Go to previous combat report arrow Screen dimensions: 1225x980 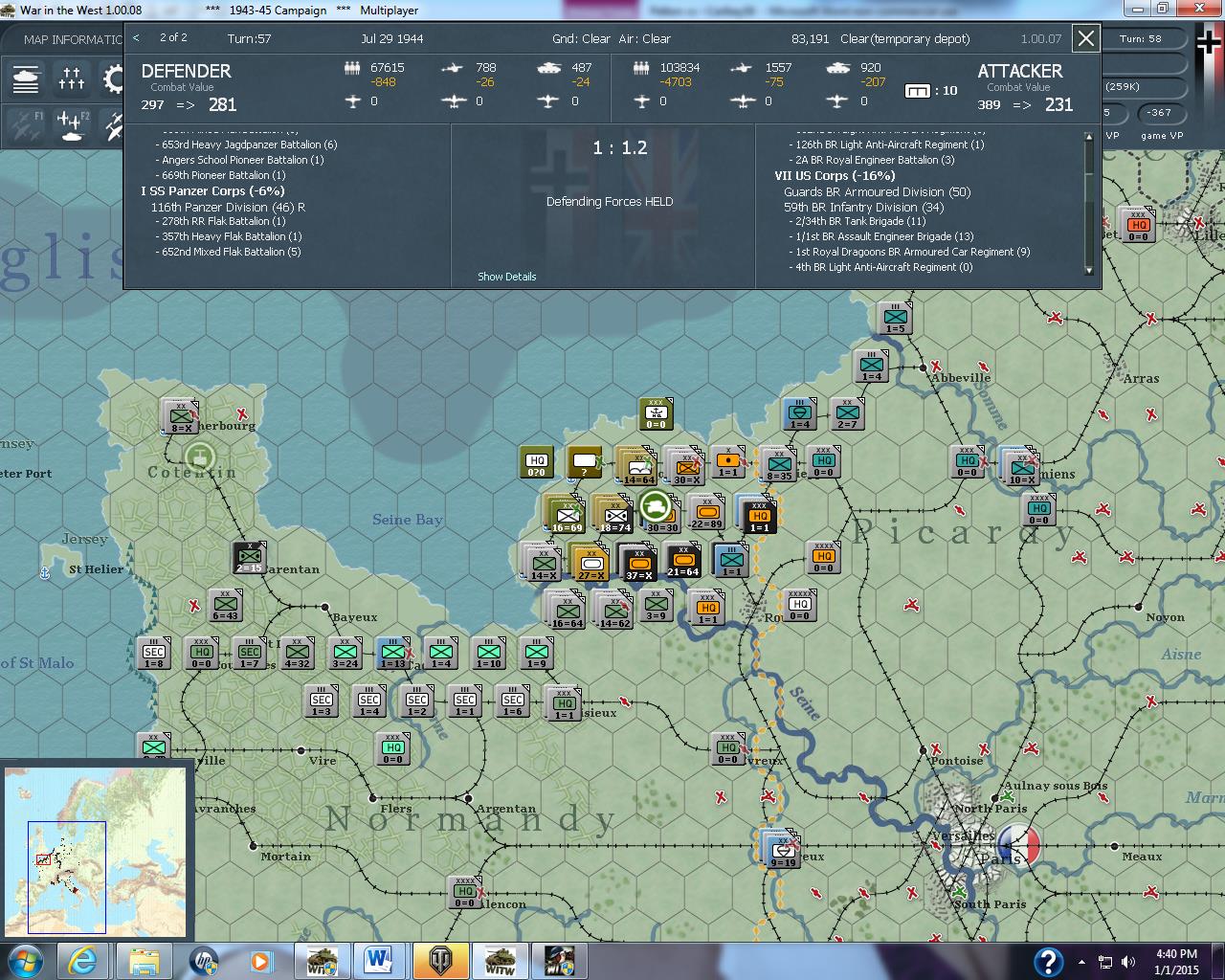[136, 38]
